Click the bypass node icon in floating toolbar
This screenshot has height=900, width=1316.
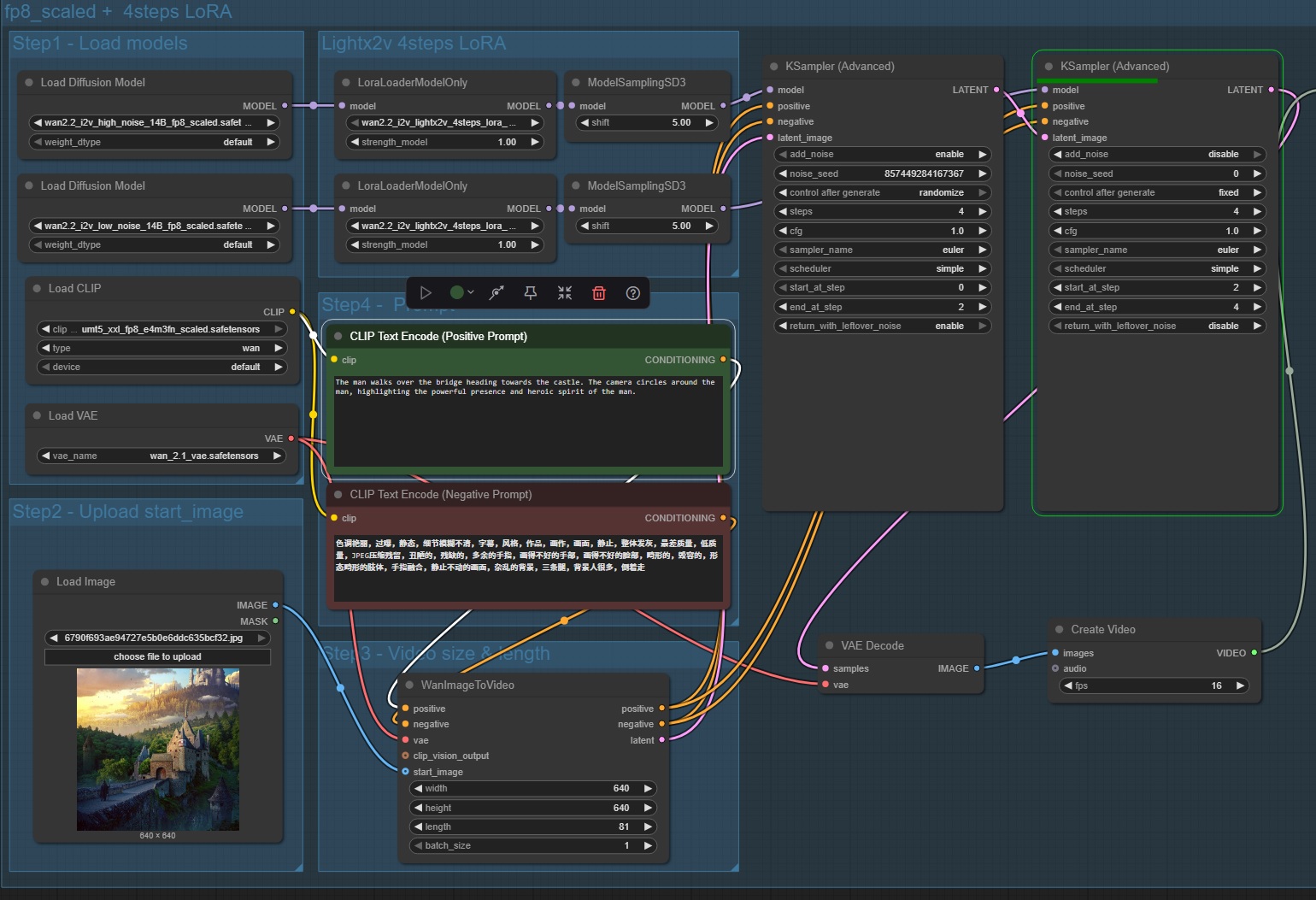click(496, 293)
